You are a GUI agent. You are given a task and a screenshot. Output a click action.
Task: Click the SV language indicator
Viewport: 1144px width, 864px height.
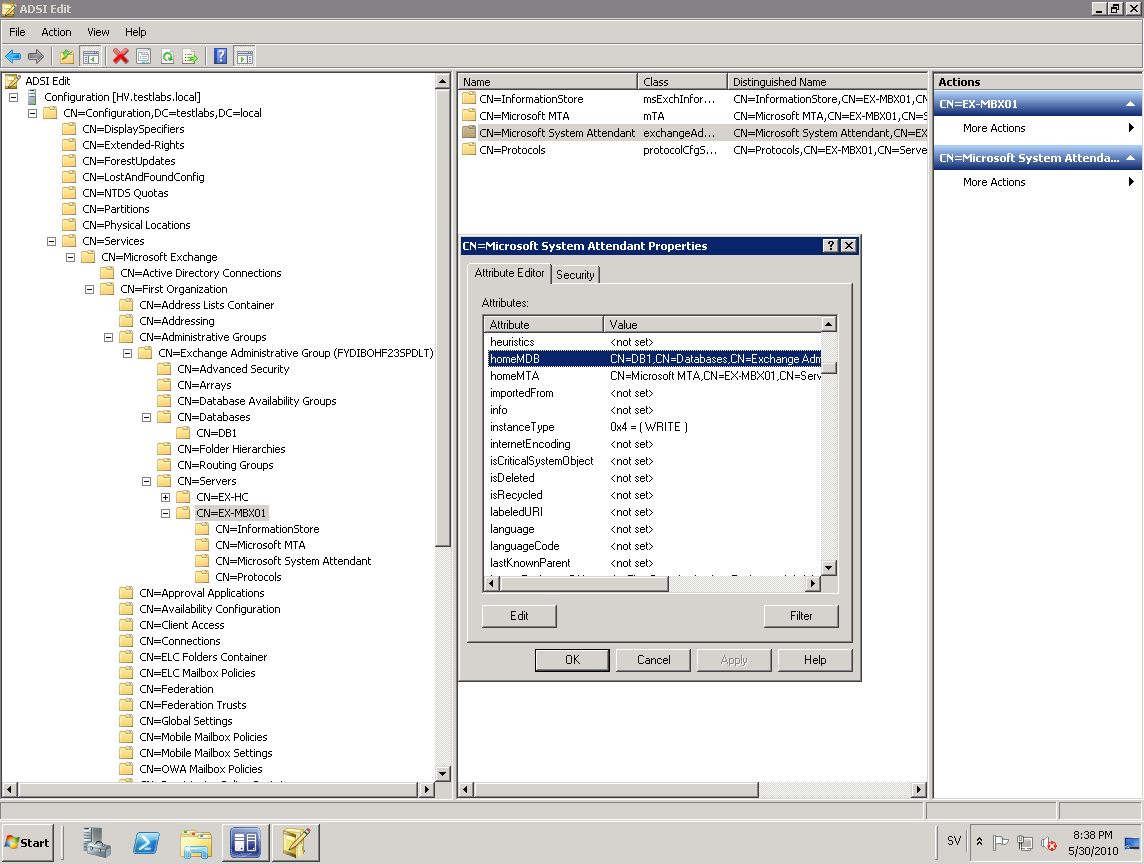(x=954, y=841)
